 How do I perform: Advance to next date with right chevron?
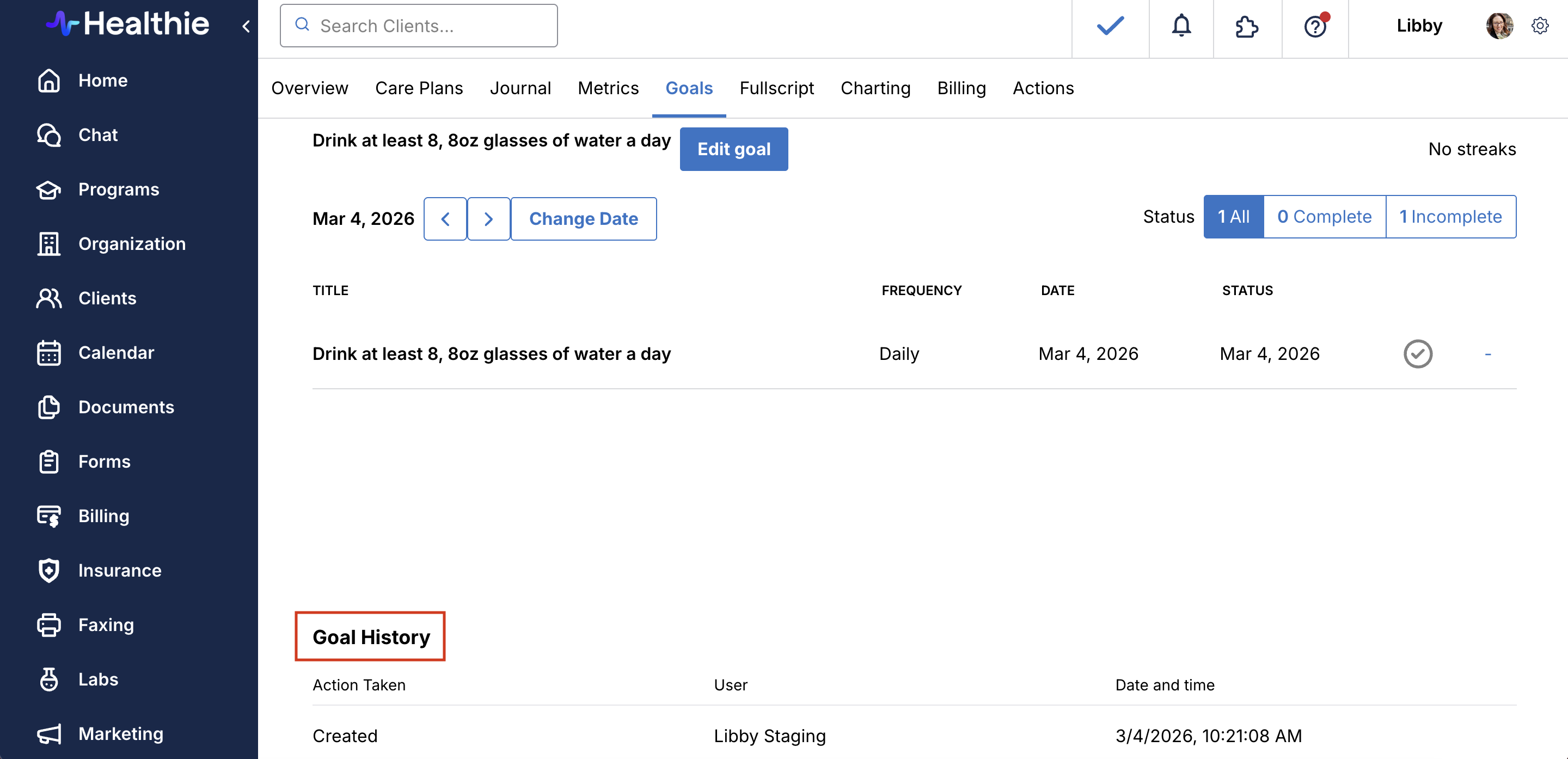pos(488,219)
